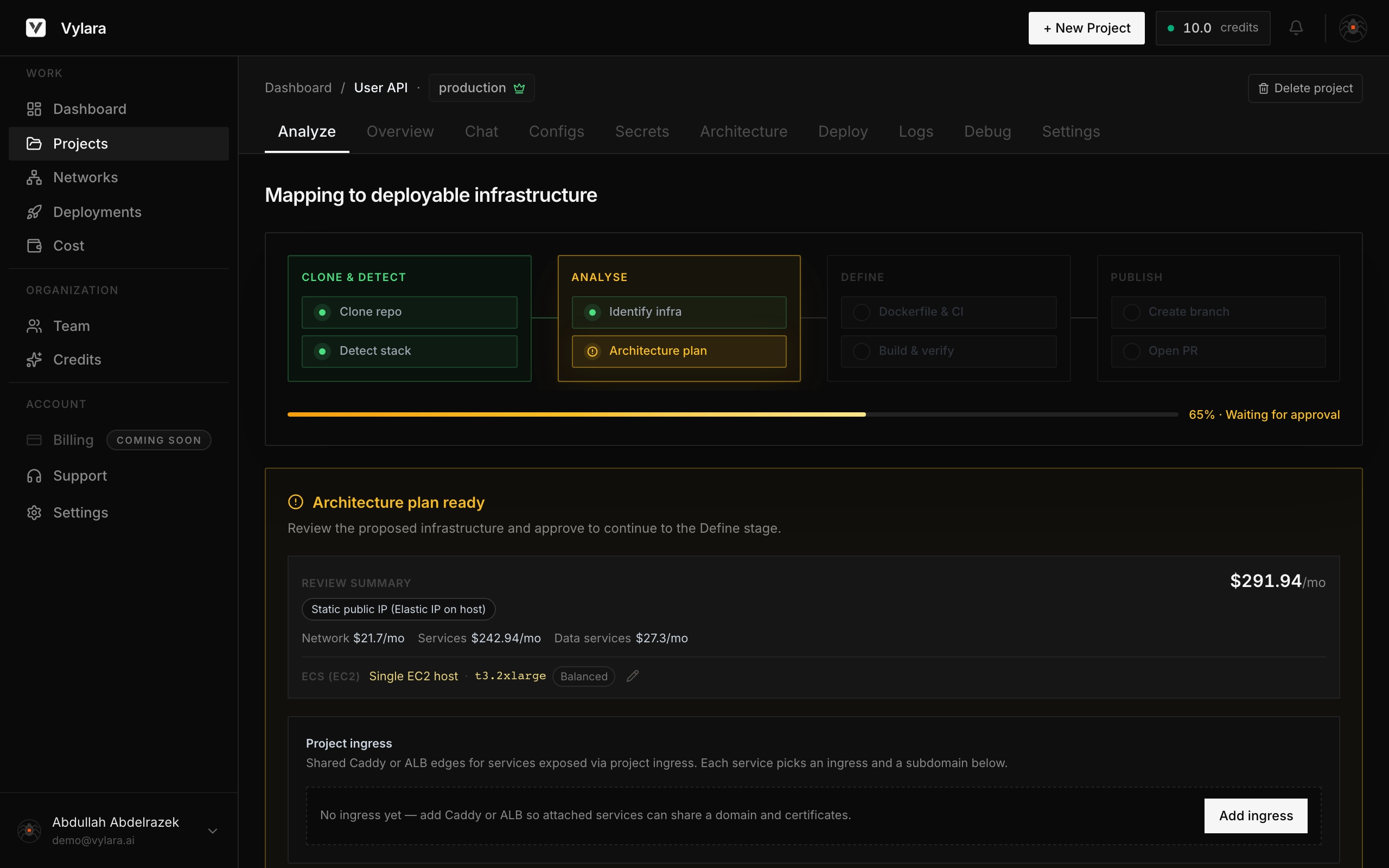
Task: Select the Detect stack step
Action: pos(409,352)
